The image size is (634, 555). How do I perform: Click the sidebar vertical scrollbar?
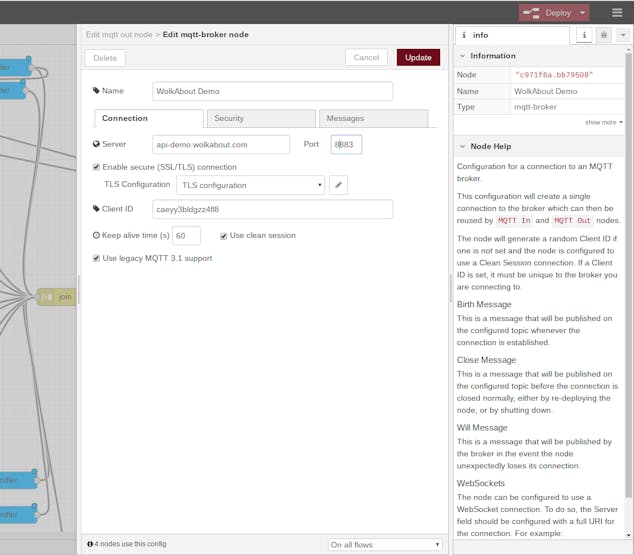pos(628,275)
